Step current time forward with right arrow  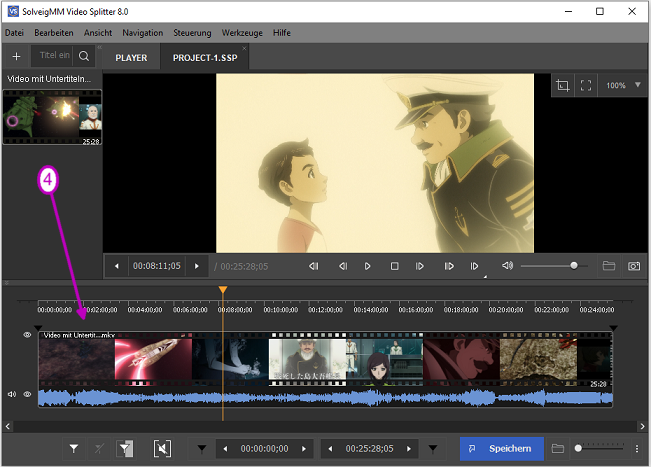point(197,266)
